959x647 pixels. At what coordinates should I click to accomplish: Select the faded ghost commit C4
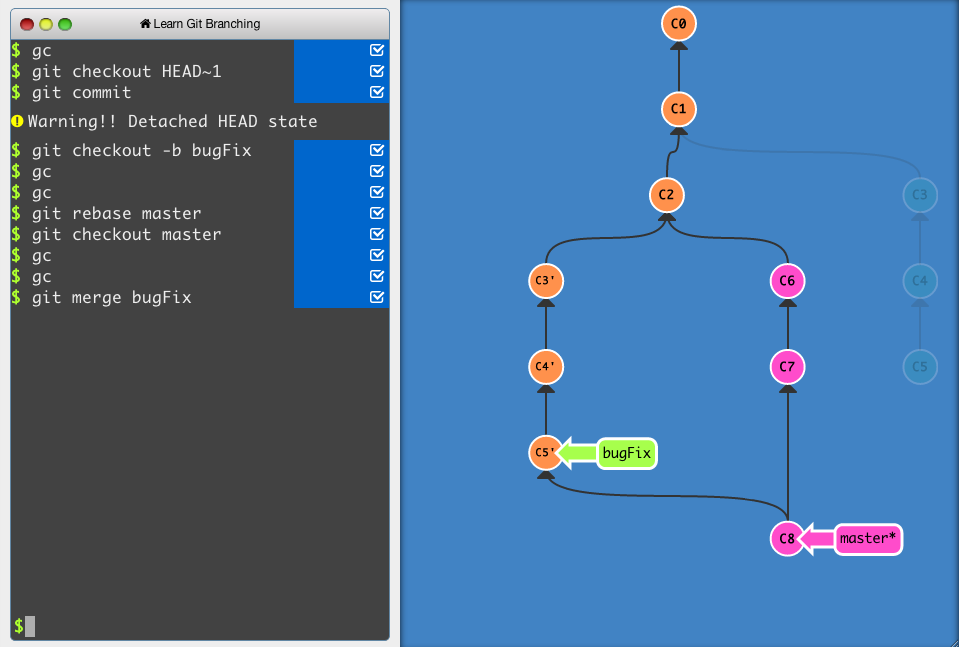click(919, 281)
